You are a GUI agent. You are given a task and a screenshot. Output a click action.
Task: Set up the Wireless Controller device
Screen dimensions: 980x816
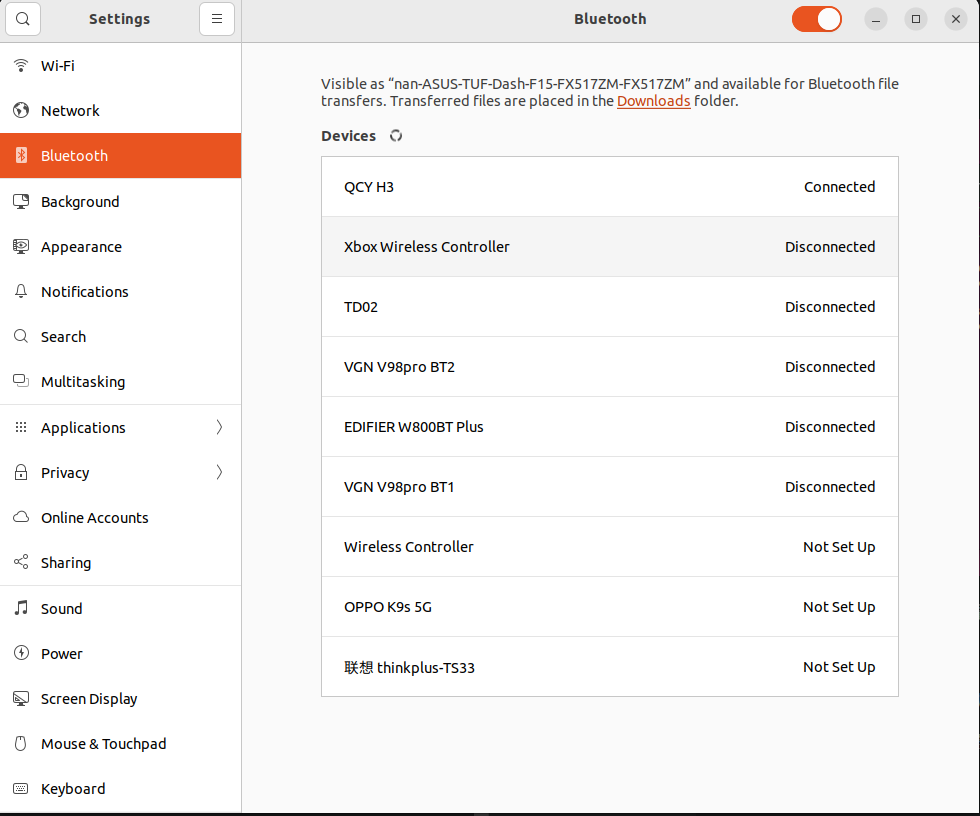(610, 547)
